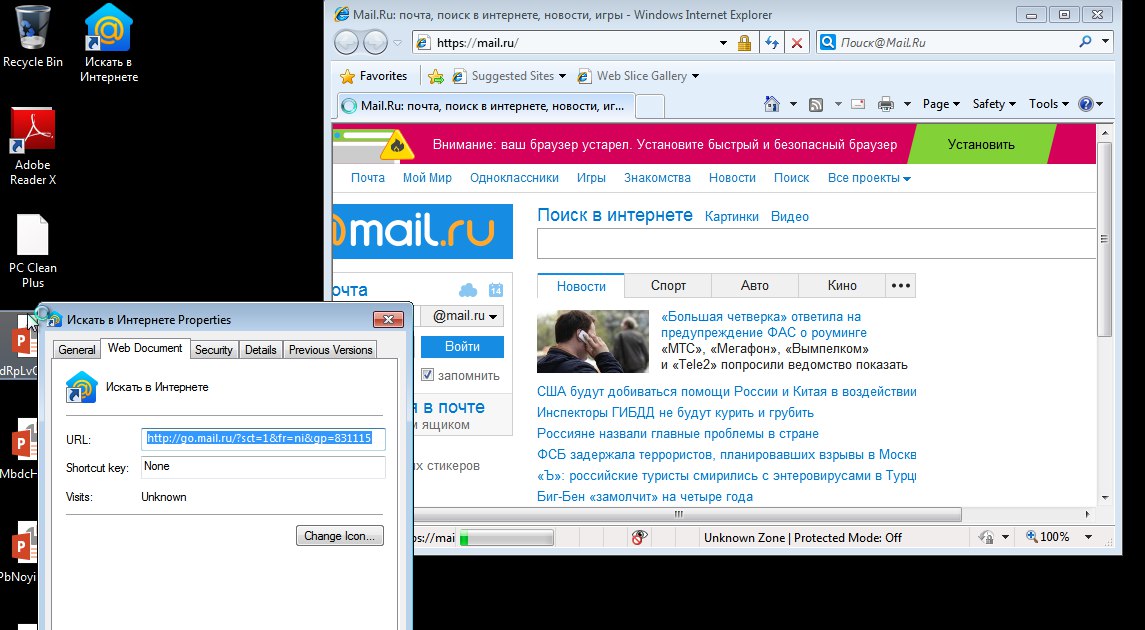Open Recycle Bin desktop icon
The image size is (1145, 630).
[x=33, y=37]
